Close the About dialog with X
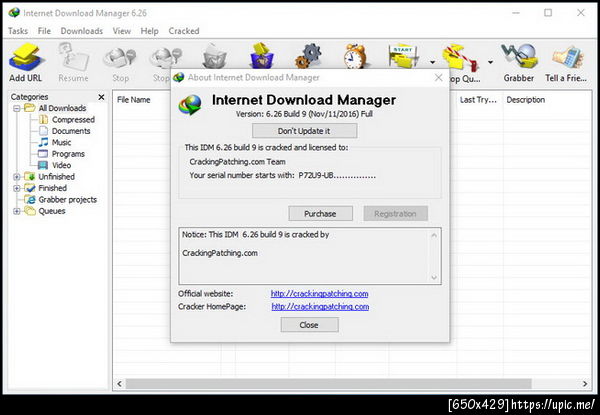The image size is (600, 415). pos(439,78)
